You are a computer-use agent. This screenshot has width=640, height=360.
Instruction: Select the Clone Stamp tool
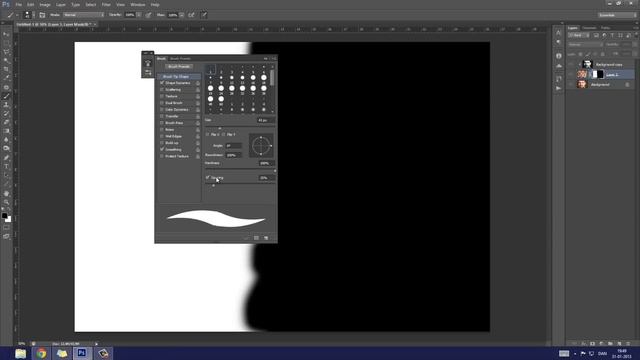(x=6, y=105)
